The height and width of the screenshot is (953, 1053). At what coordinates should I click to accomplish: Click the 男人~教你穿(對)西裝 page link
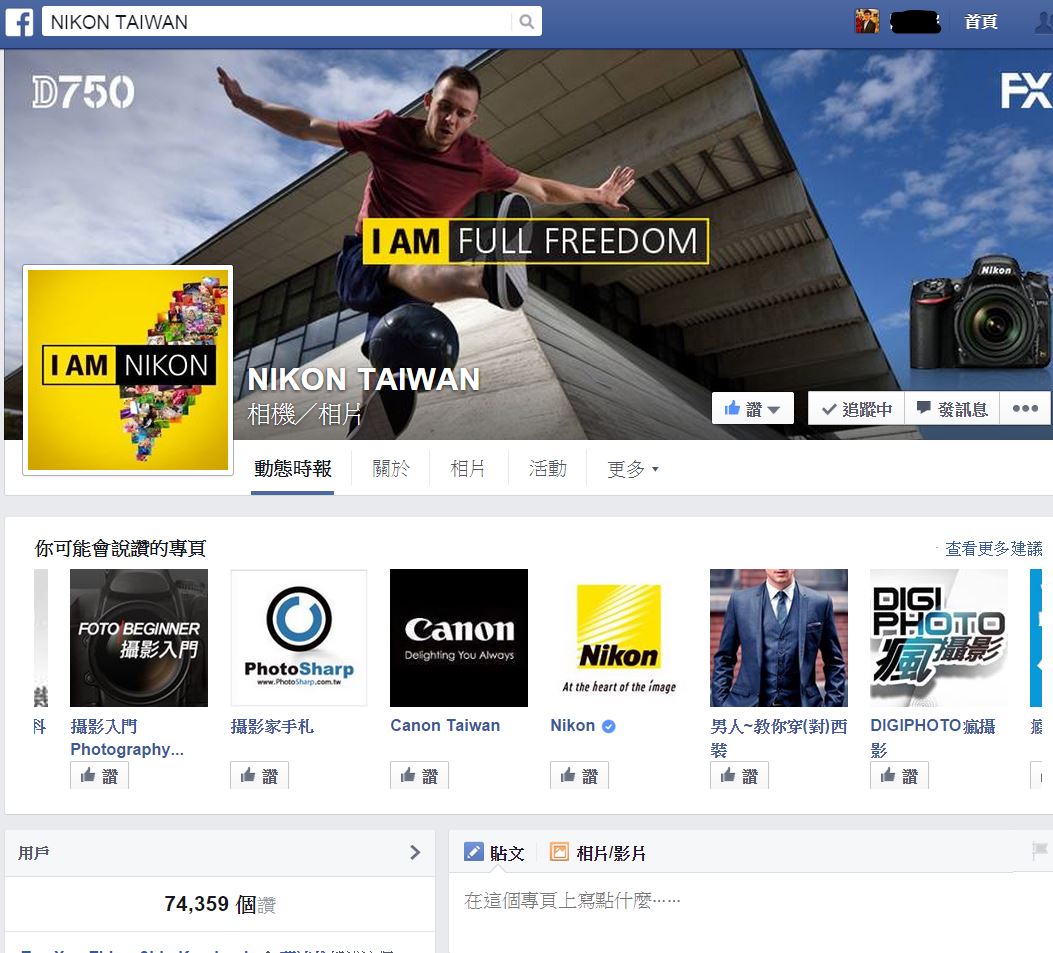tap(779, 737)
